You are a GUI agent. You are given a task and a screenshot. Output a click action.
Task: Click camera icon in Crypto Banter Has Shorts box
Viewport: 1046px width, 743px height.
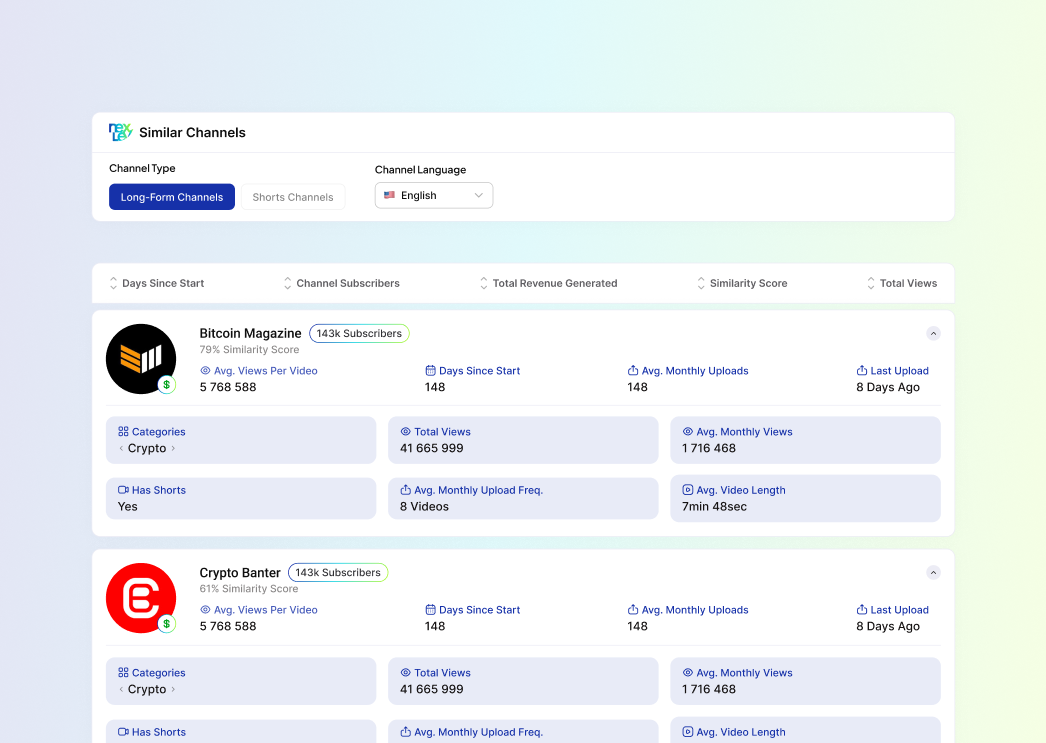tap(123, 732)
